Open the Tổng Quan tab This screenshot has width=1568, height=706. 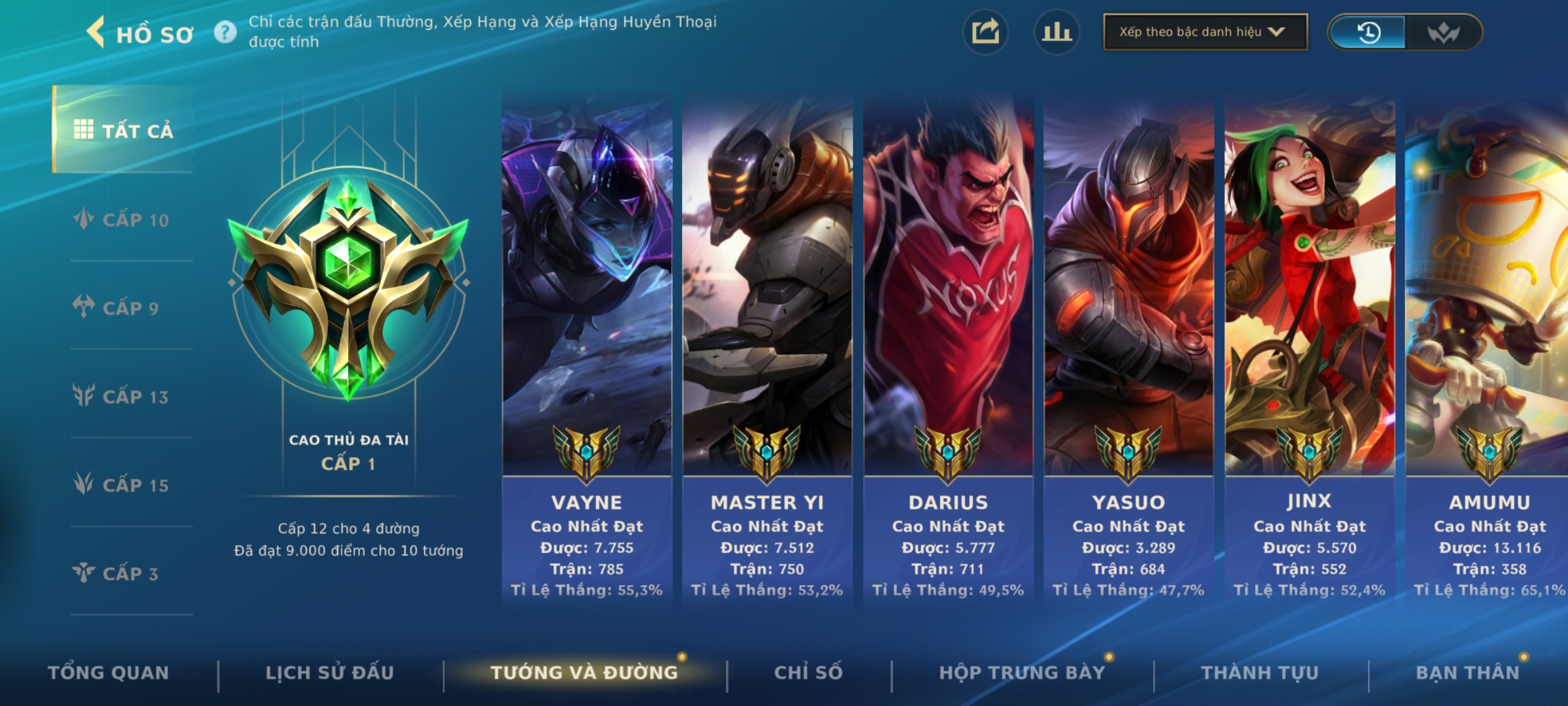pyautogui.click(x=108, y=673)
